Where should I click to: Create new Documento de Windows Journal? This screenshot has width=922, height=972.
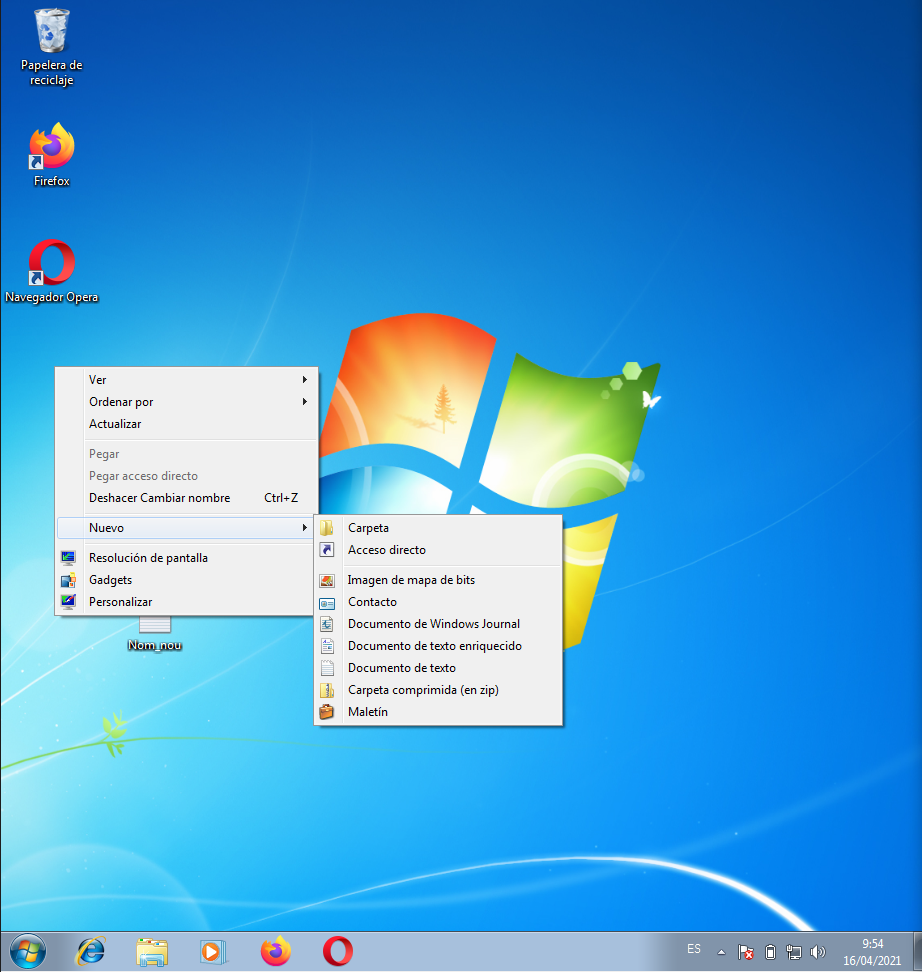tap(438, 624)
